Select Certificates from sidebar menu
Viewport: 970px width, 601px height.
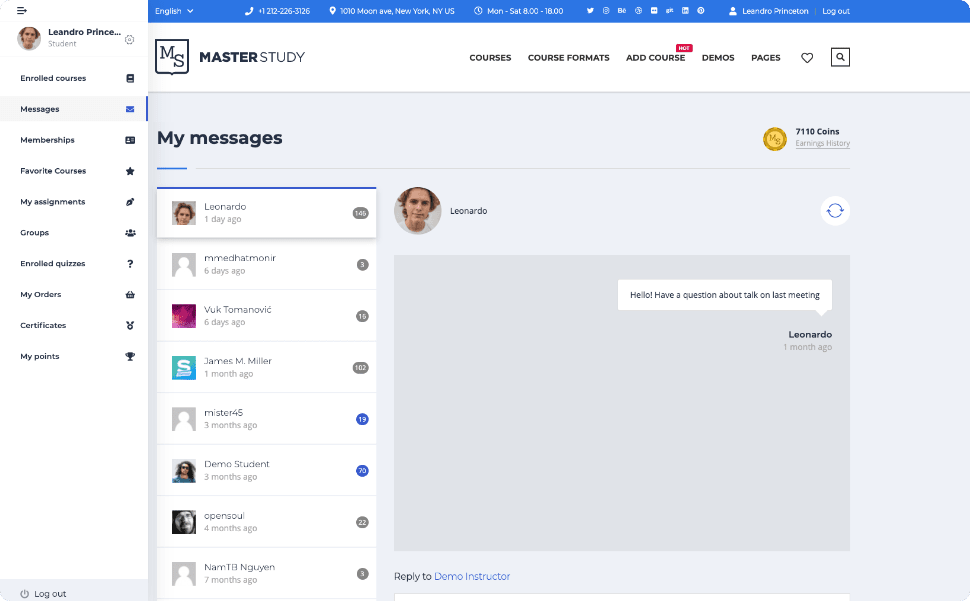43,326
